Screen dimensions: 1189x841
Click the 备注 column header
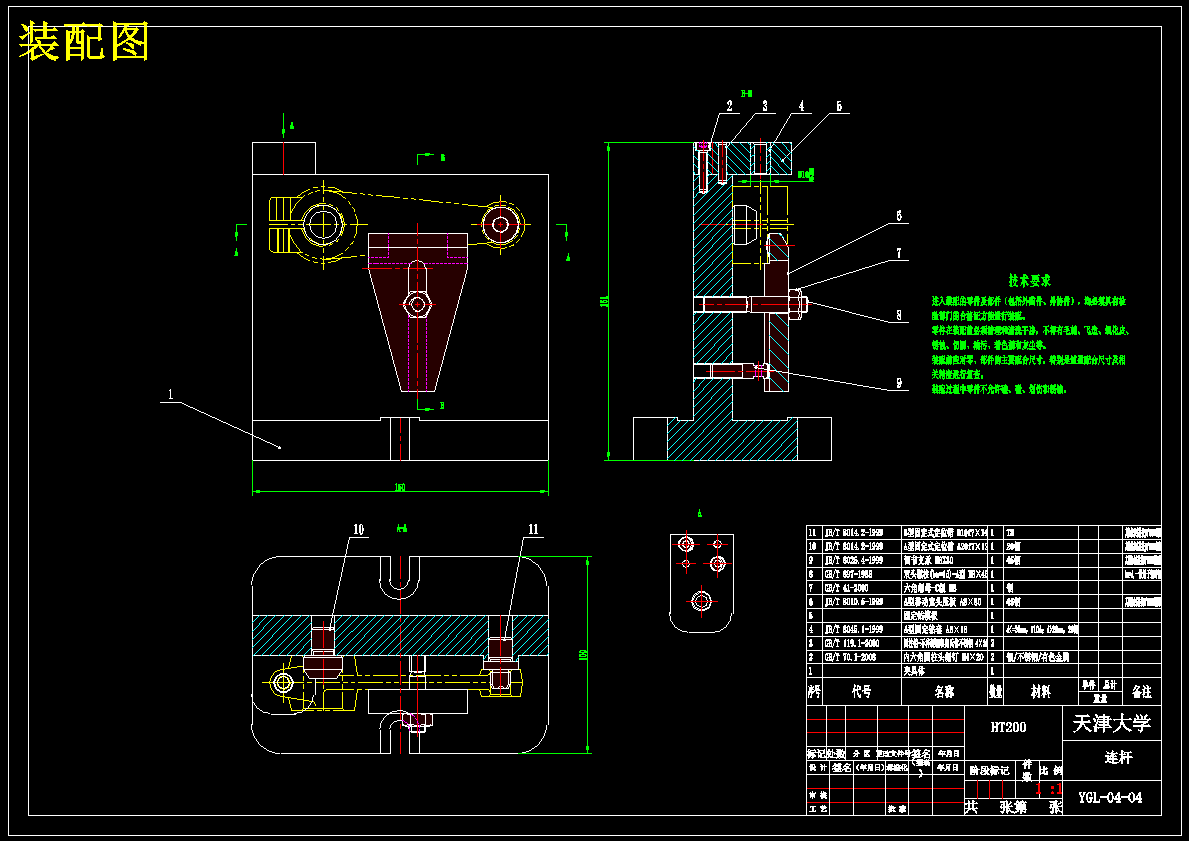coord(1141,692)
